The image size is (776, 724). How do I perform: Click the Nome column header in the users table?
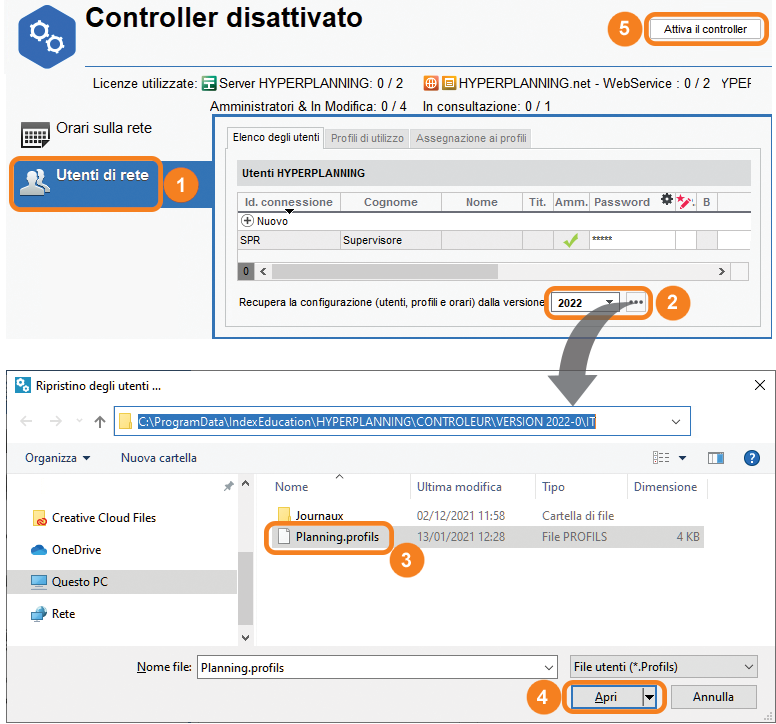(482, 202)
